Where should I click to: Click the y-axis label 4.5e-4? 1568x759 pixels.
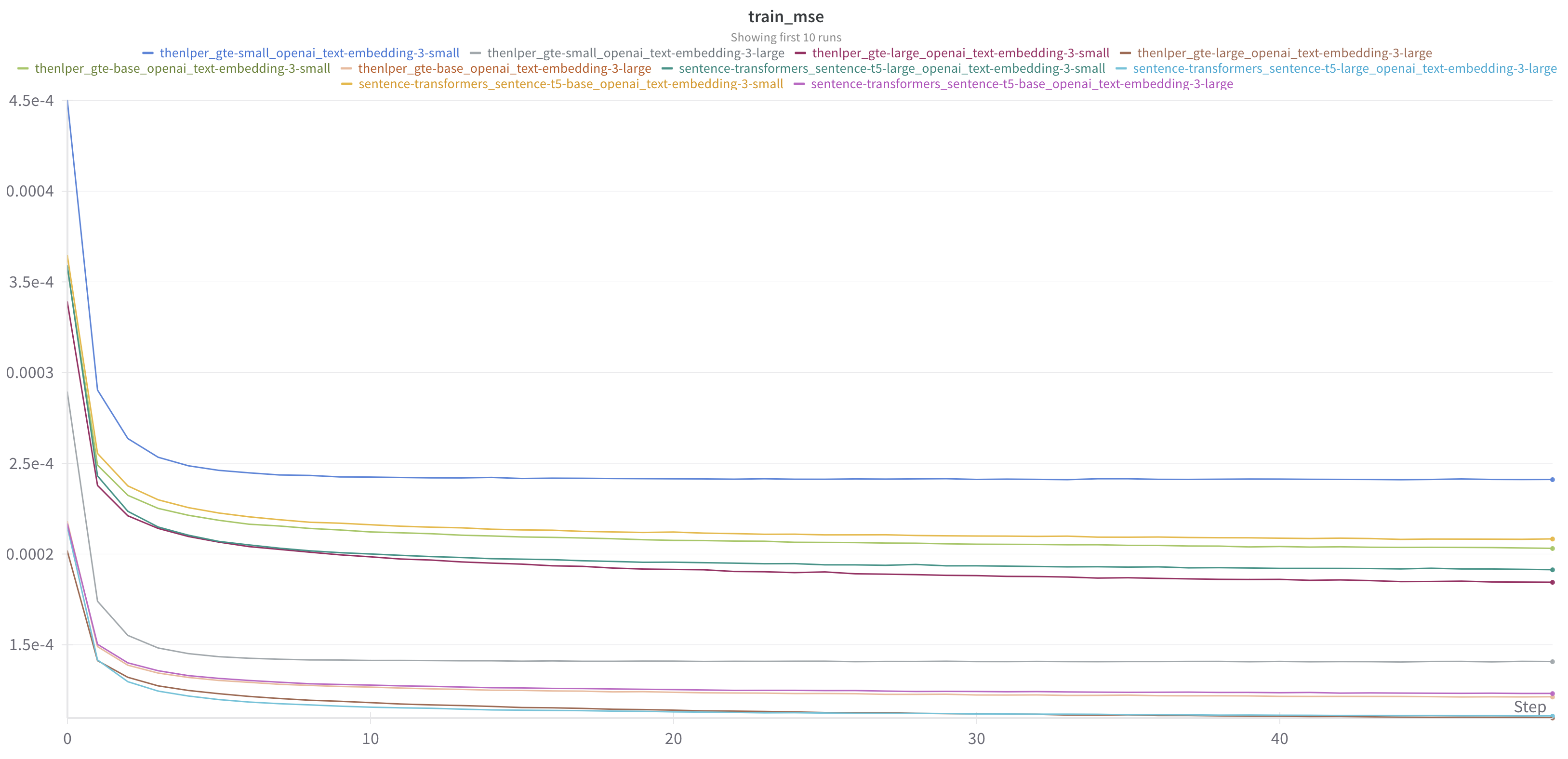tap(31, 100)
